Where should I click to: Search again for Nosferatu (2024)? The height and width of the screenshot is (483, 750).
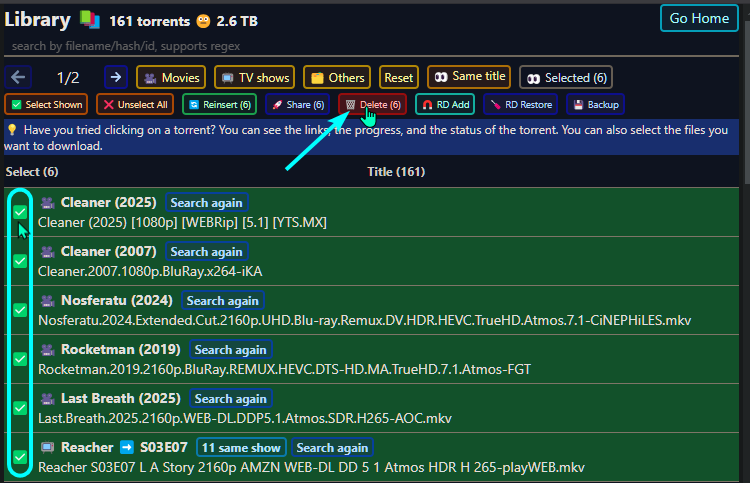(x=222, y=301)
